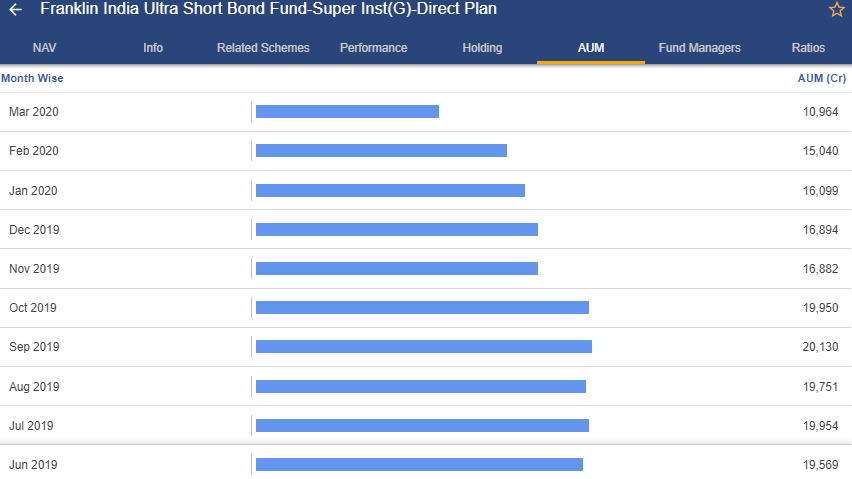
Task: Click the AUM (Cr) column header
Action: pyautogui.click(x=822, y=78)
